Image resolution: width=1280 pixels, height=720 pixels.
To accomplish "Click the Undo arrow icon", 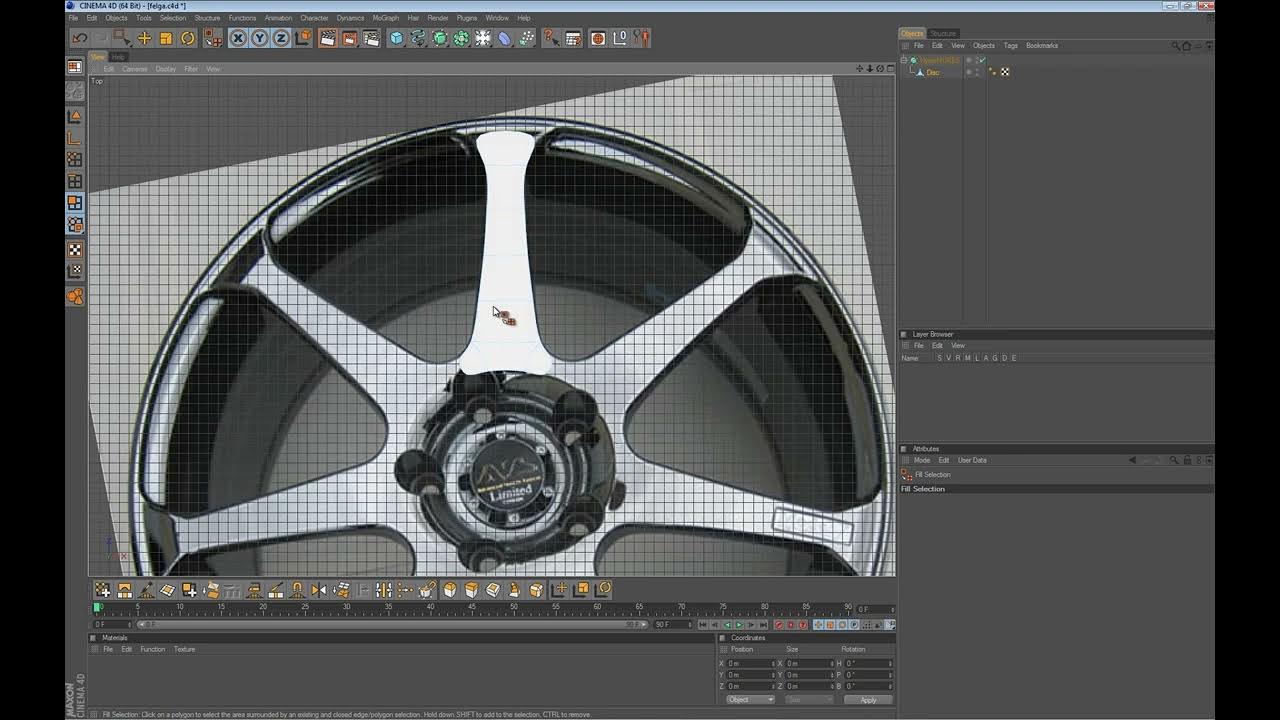I will tap(79, 38).
